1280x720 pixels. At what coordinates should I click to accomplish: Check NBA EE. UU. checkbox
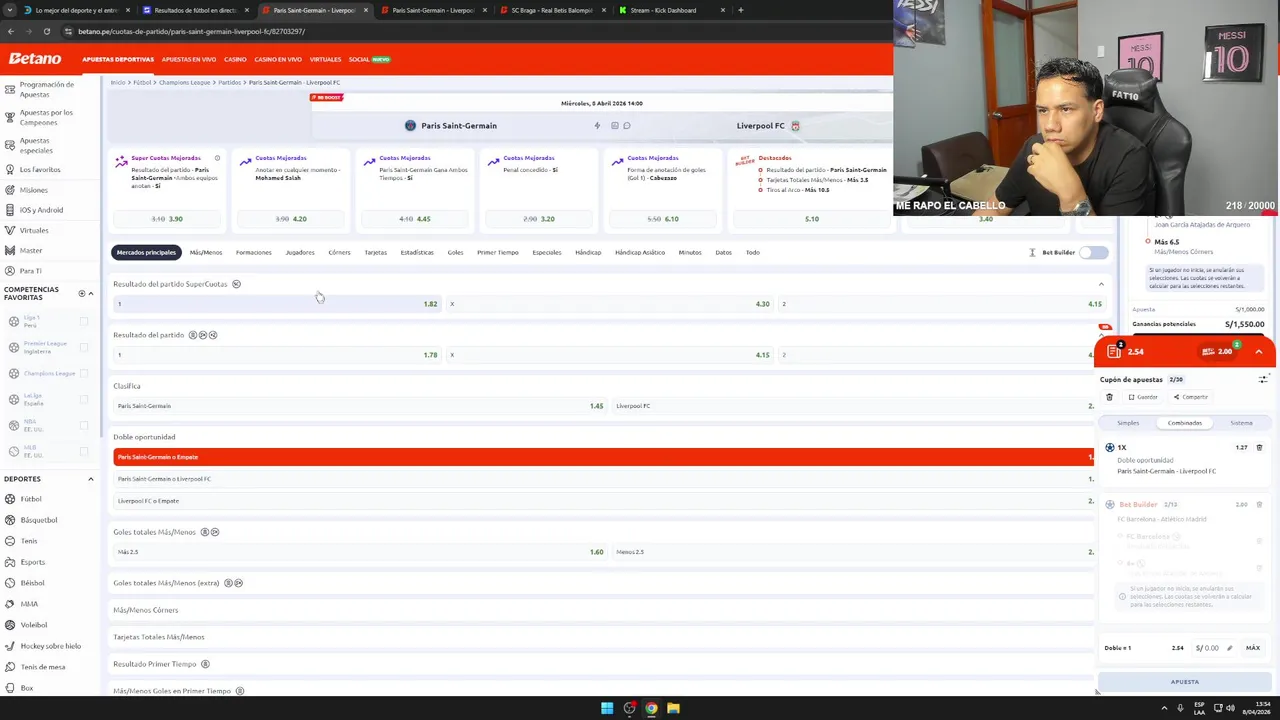(84, 425)
